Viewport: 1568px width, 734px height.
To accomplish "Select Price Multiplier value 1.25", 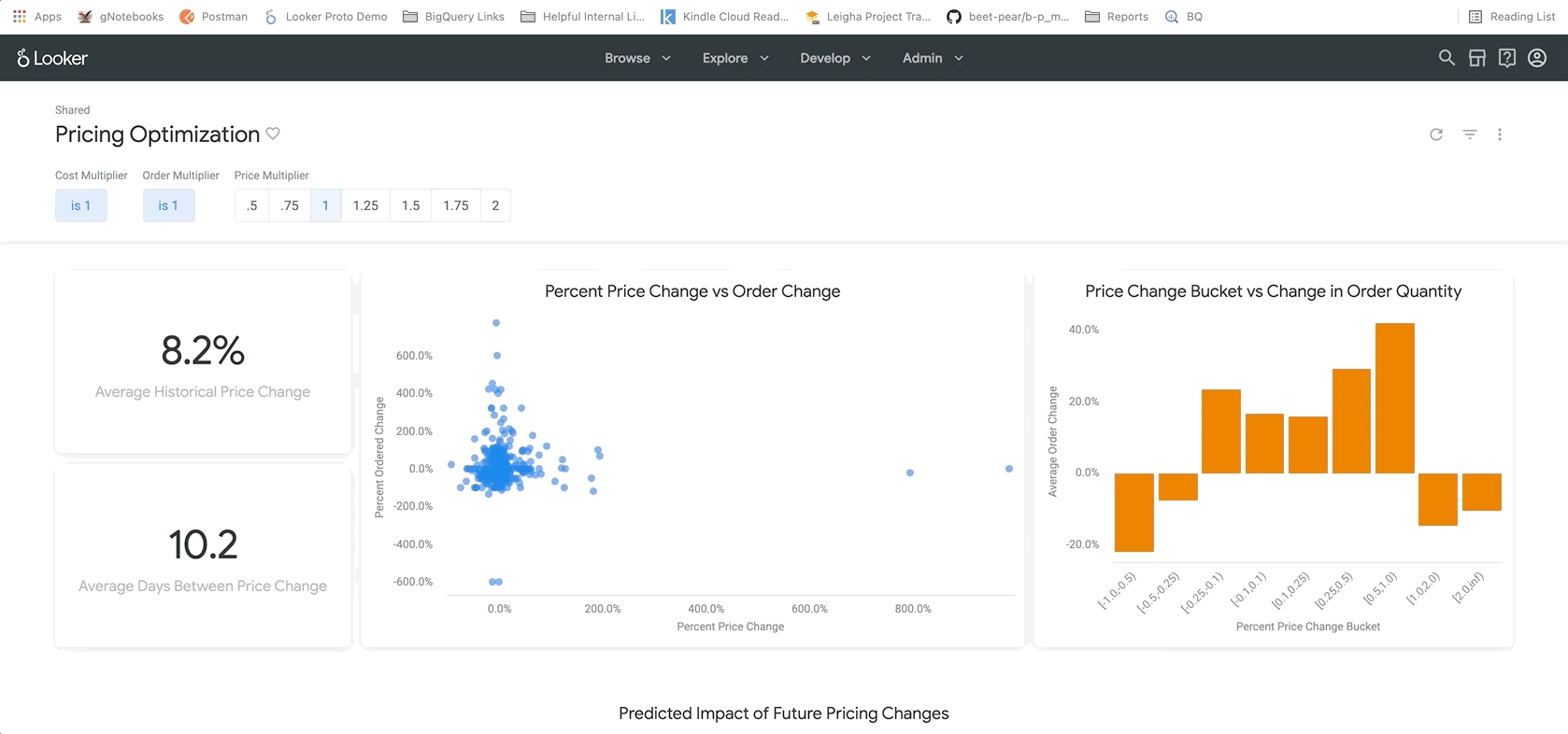I will coord(365,205).
